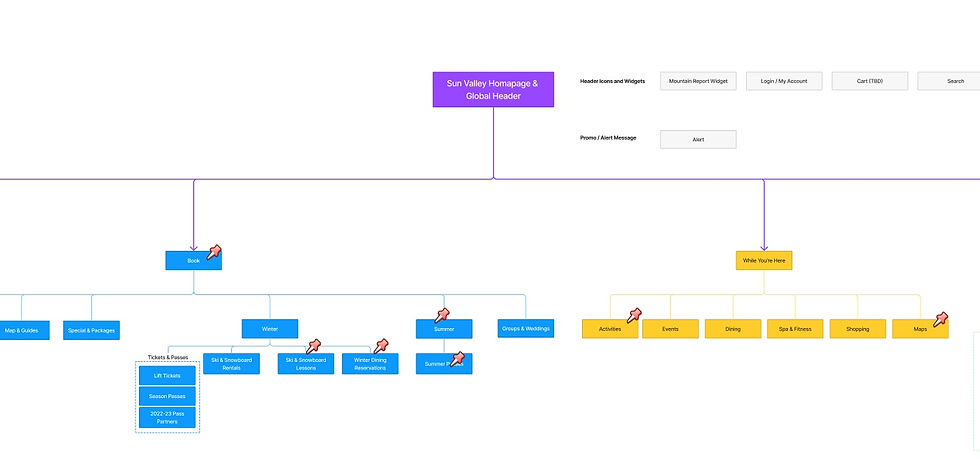Viewport: 980px width, 459px height.
Task: Select the Map & Guides node
Action: 22,330
